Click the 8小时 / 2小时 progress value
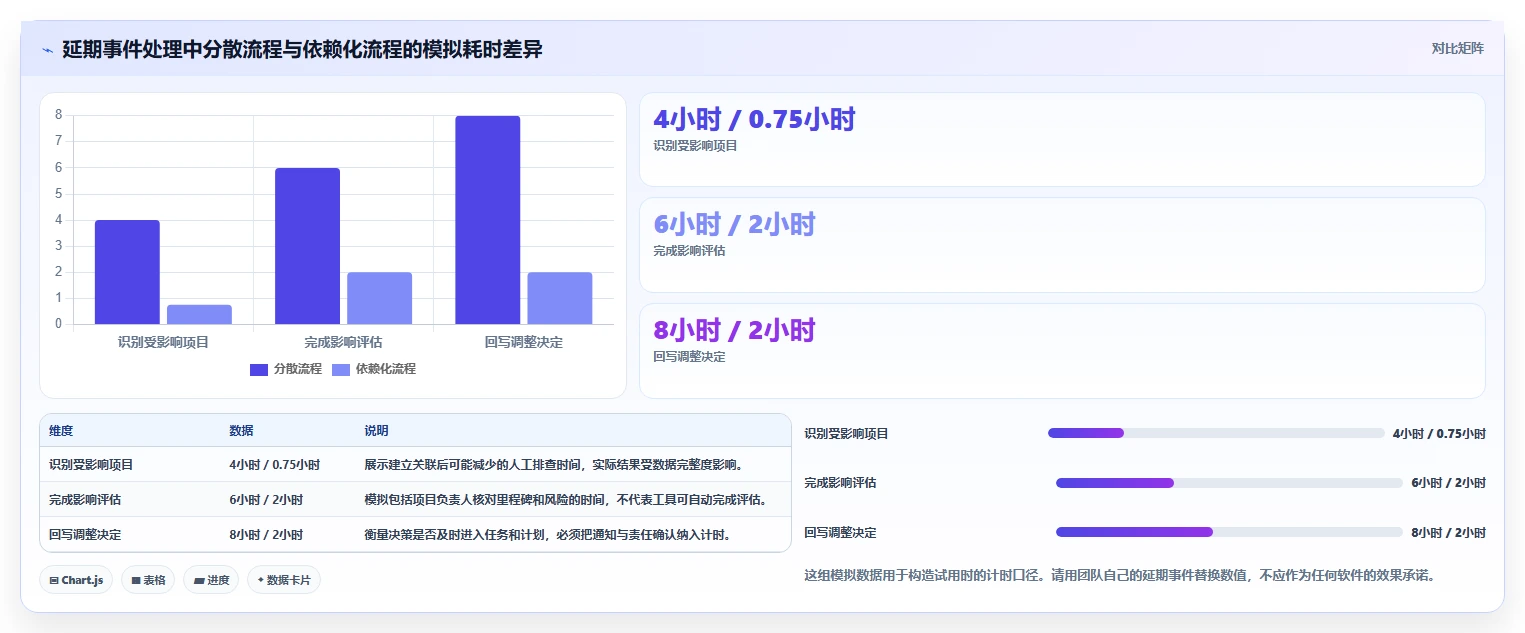 click(x=1448, y=533)
